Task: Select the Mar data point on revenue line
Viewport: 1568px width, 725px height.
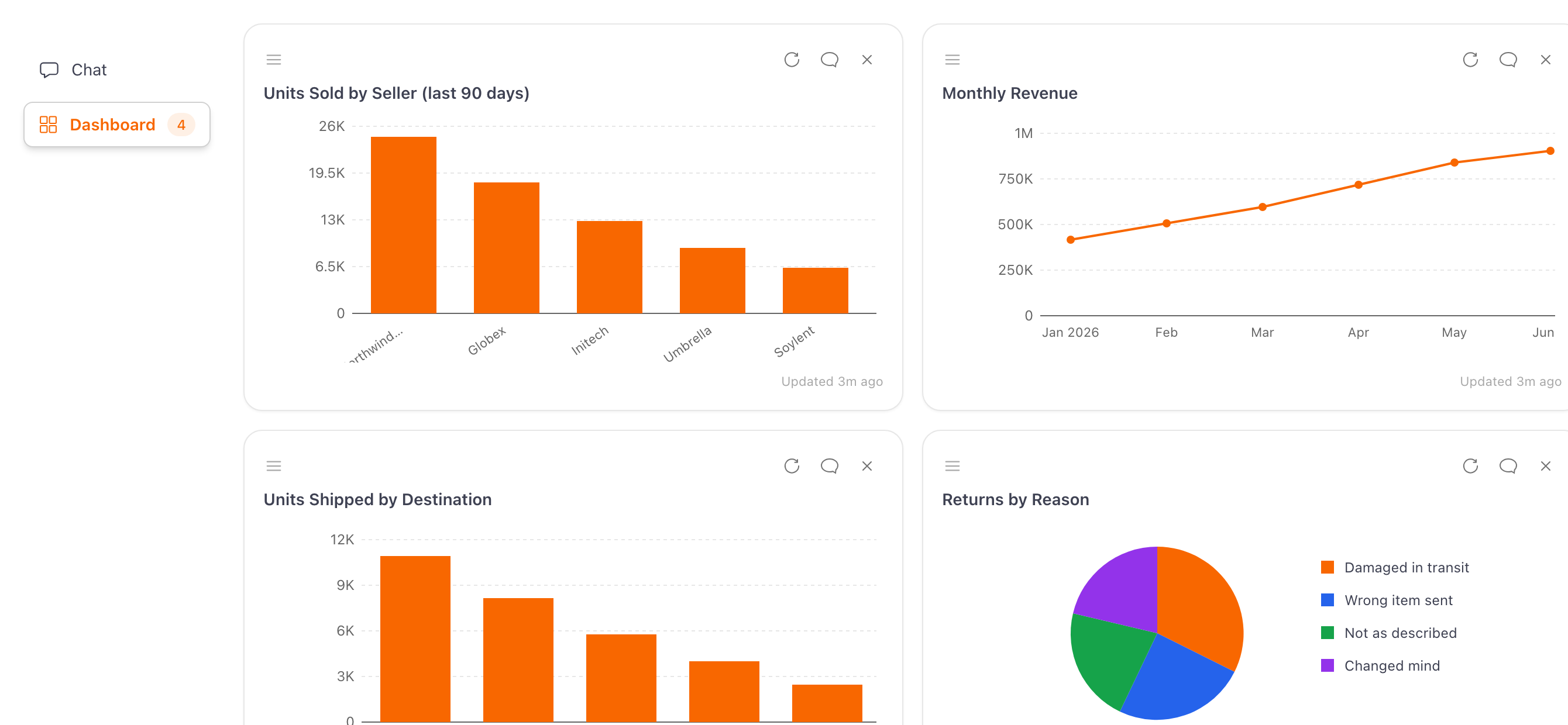Action: point(1263,207)
